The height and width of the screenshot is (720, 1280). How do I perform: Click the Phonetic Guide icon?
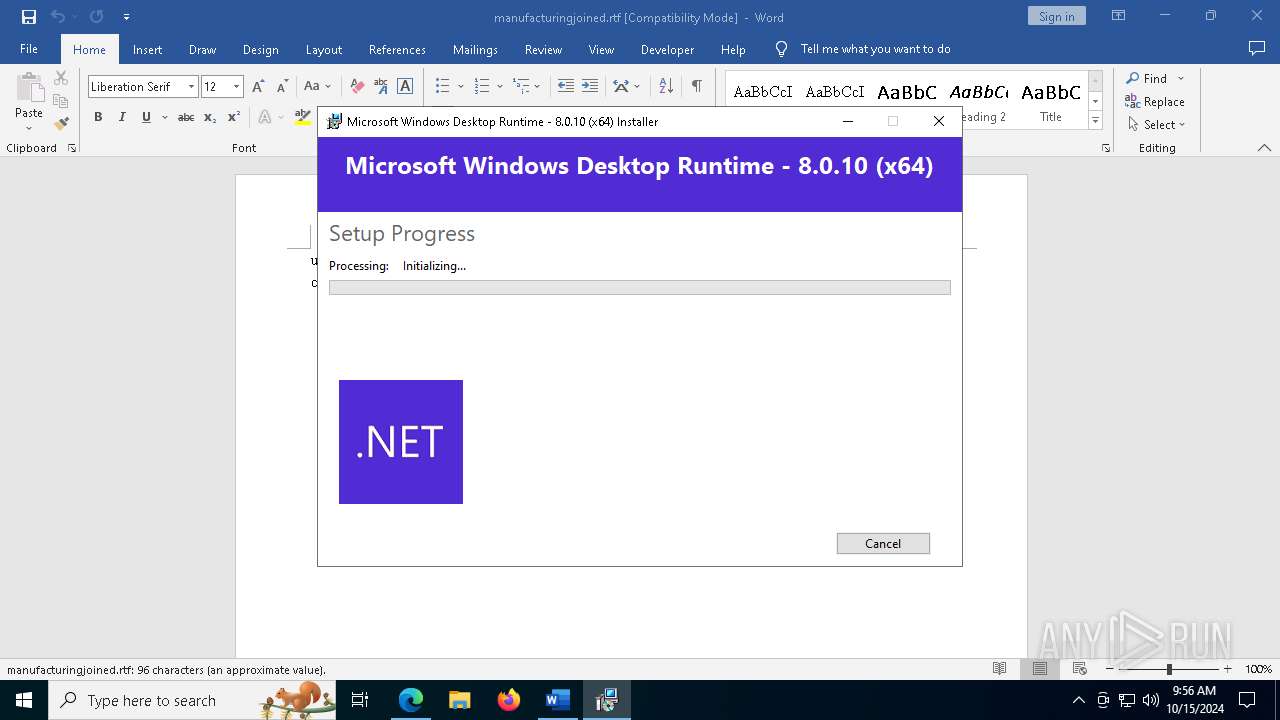pos(380,87)
